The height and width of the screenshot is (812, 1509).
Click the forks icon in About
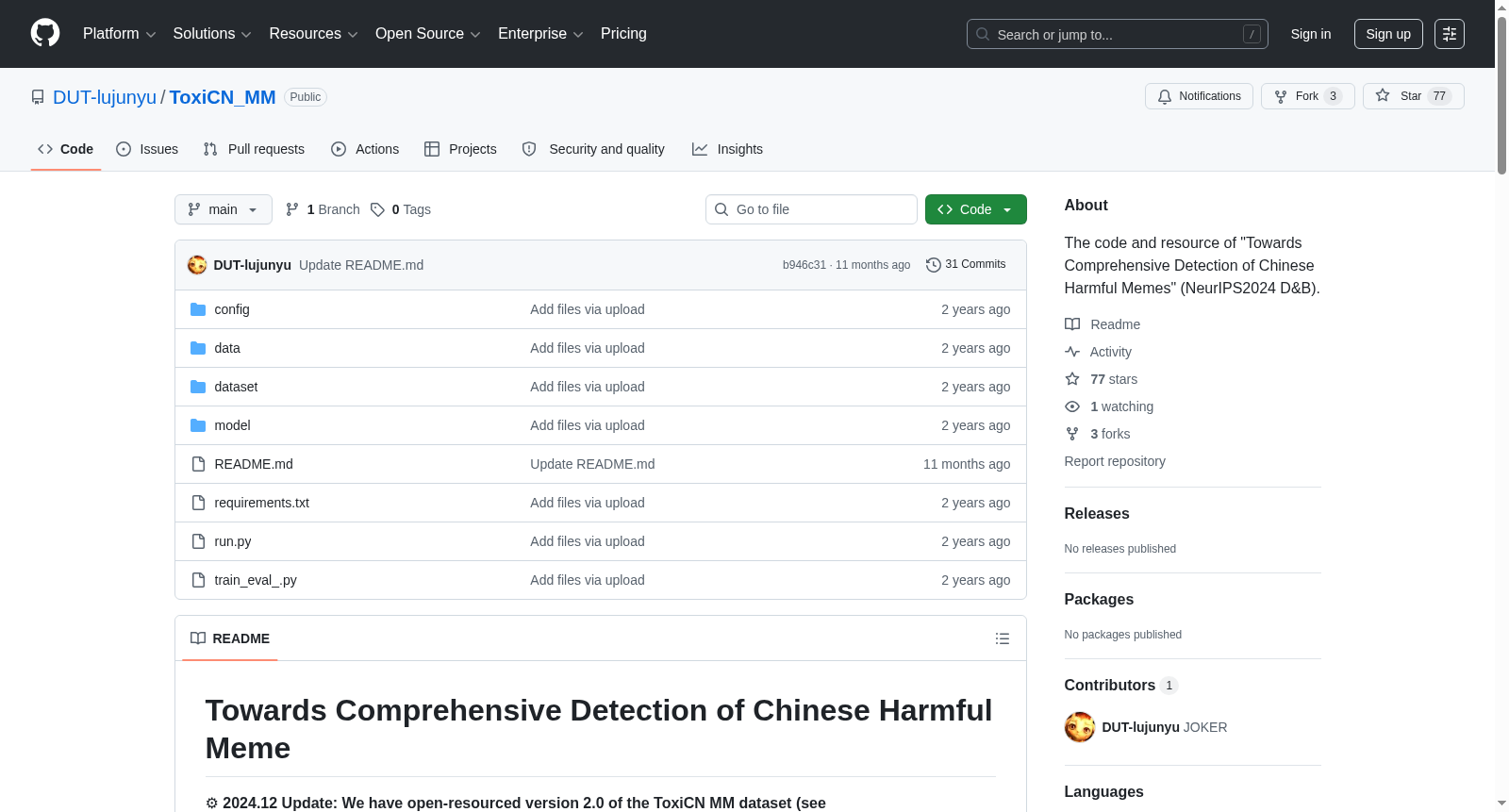[x=1072, y=434]
